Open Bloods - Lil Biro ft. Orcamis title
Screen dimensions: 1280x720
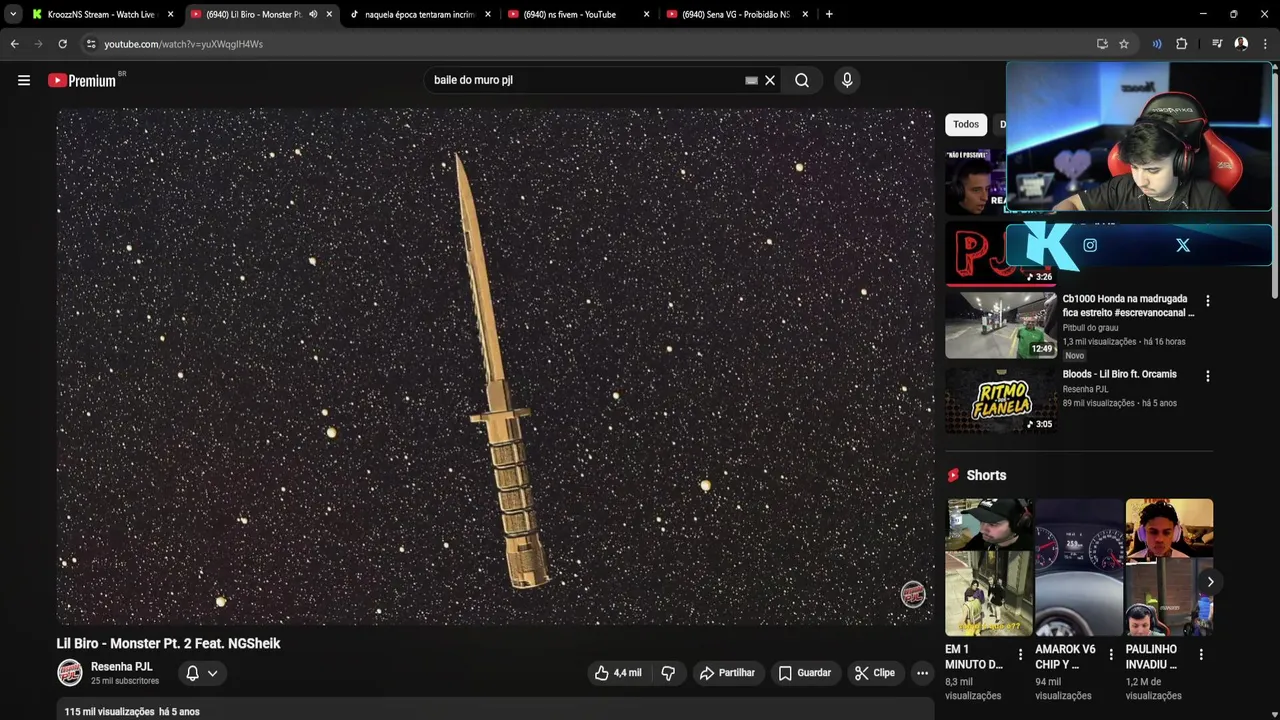coord(1120,374)
